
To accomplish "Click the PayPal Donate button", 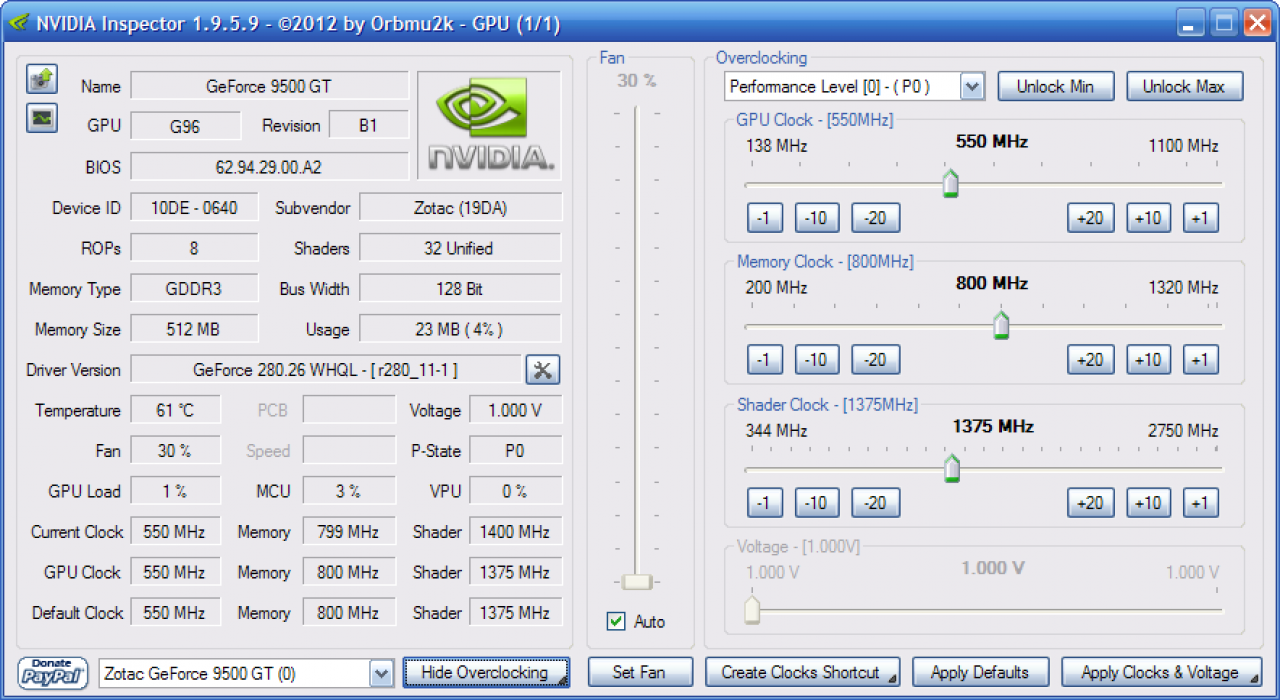I will coord(52,672).
